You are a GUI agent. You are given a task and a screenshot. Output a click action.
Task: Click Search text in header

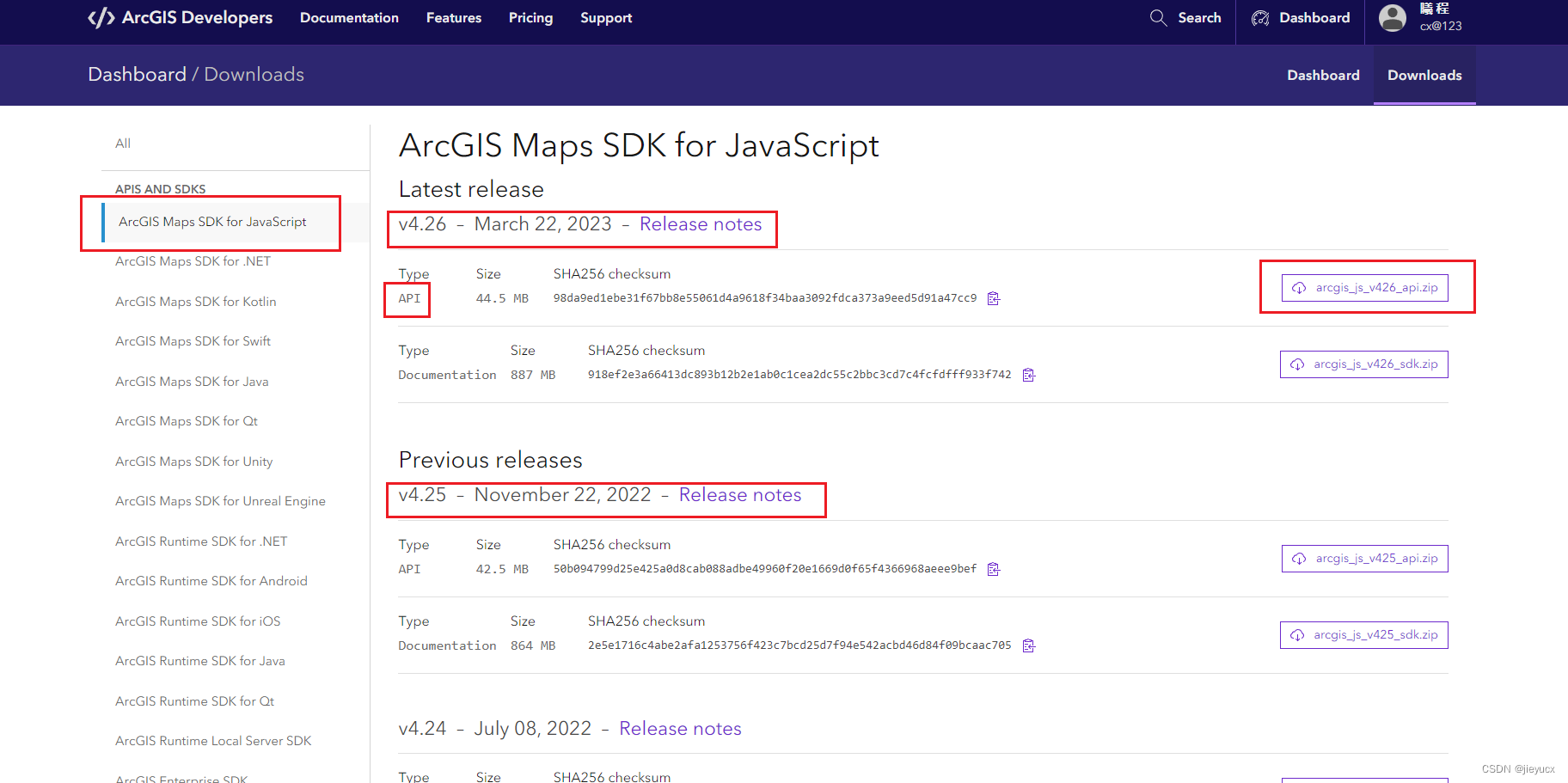click(1199, 18)
